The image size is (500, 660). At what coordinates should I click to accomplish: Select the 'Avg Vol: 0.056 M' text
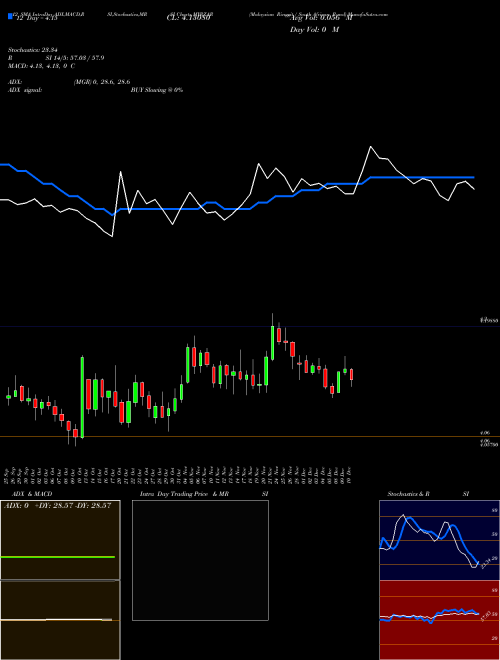[322, 18]
